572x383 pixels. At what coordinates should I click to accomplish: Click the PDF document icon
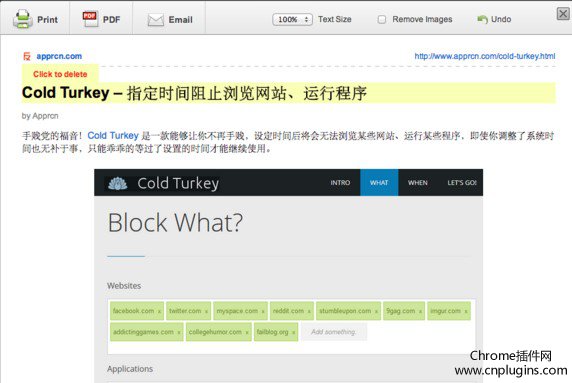tap(90, 19)
